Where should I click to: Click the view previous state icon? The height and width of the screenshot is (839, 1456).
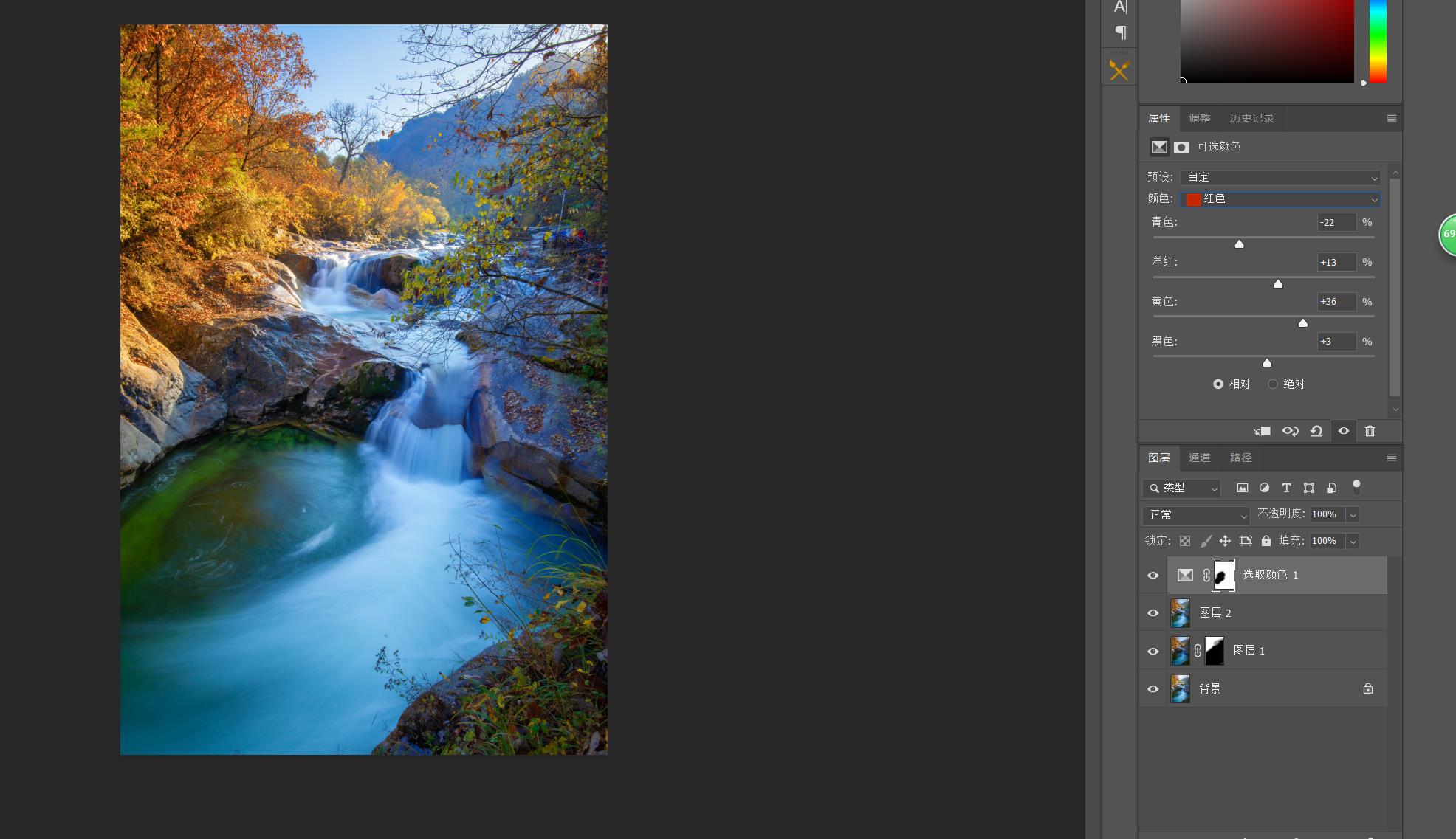1290,431
